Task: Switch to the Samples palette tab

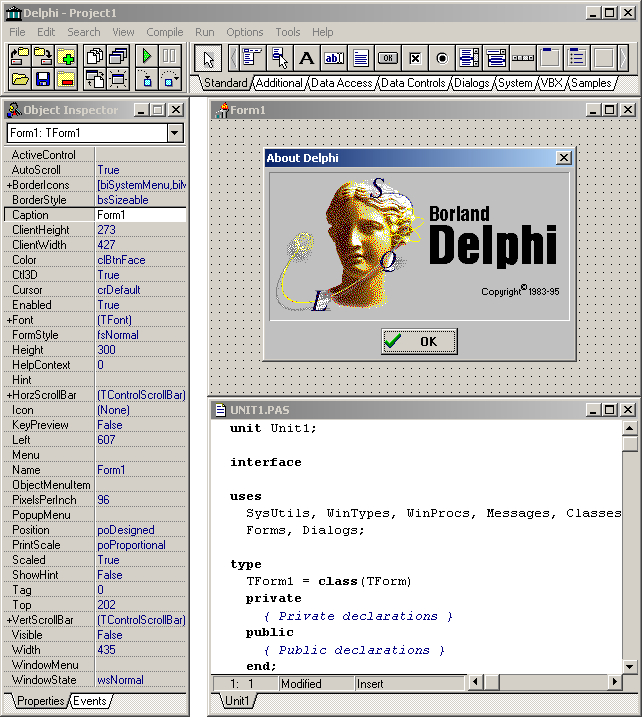Action: click(591, 83)
